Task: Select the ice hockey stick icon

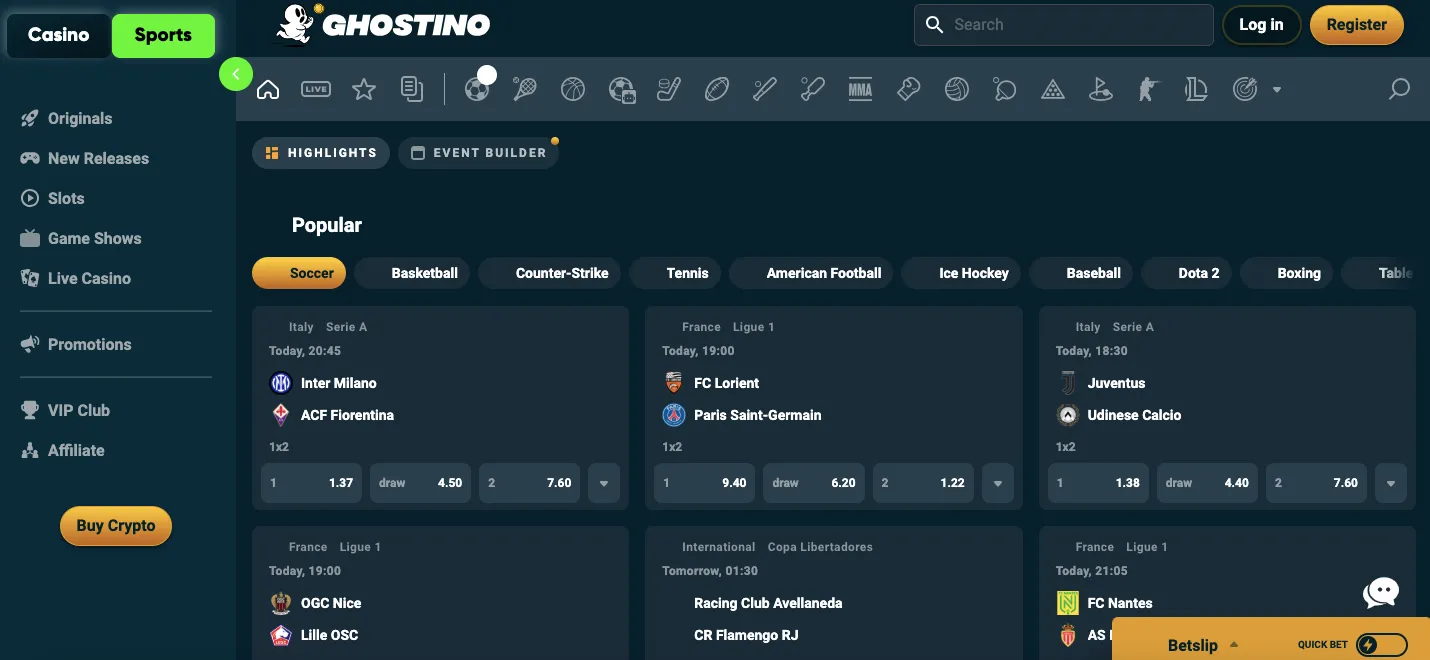Action: coord(669,90)
